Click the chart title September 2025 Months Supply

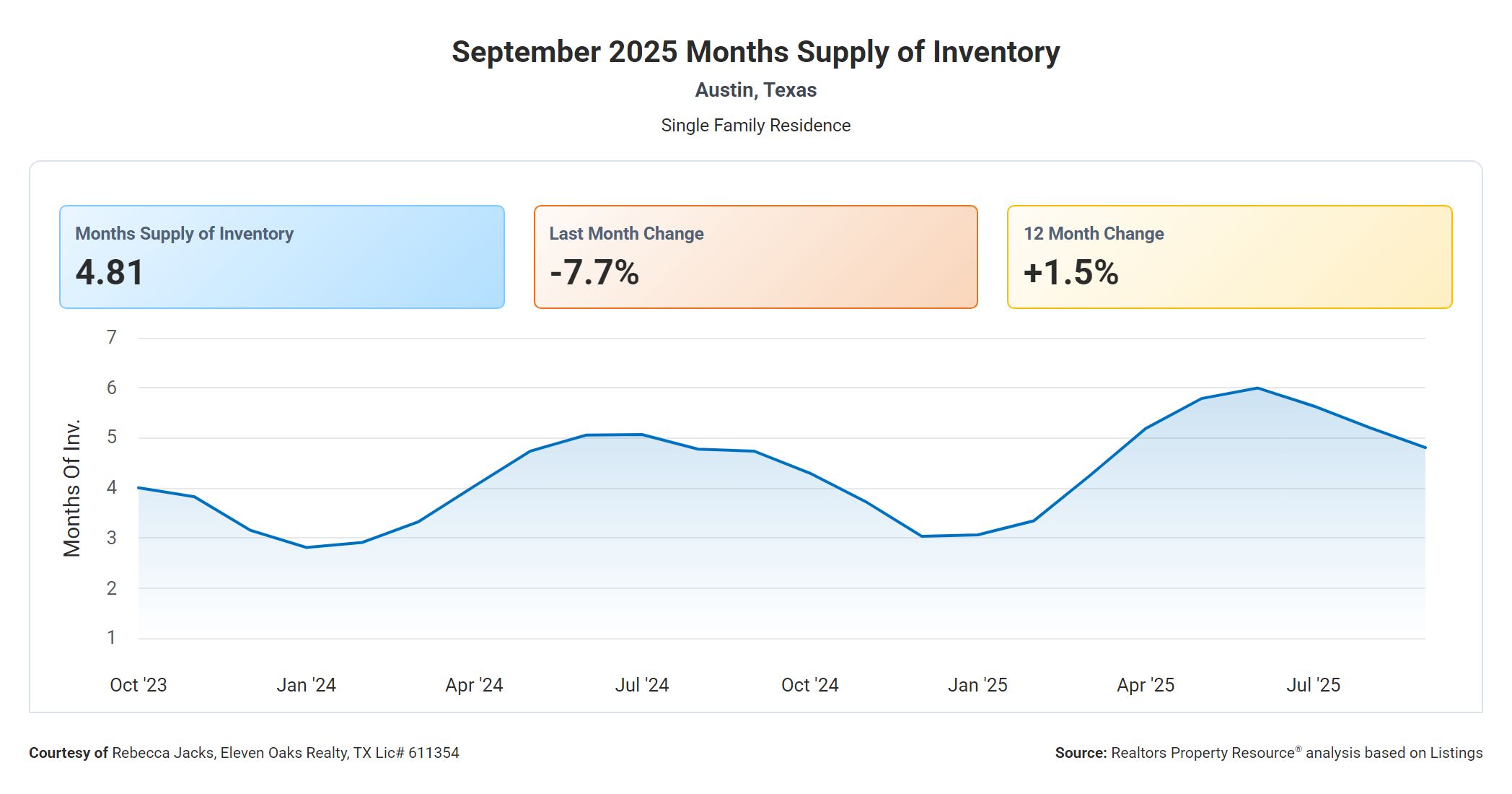tap(755, 52)
